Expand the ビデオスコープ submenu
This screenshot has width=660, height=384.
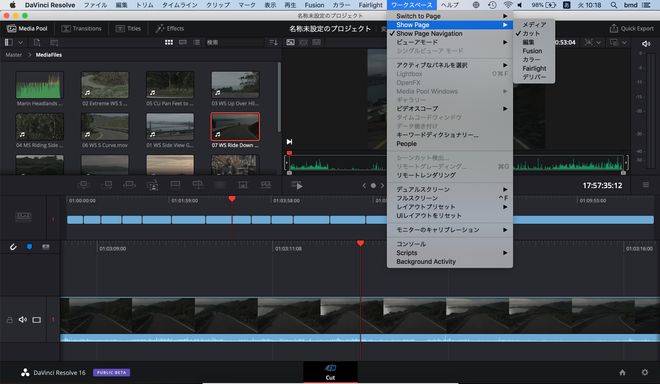(x=450, y=109)
